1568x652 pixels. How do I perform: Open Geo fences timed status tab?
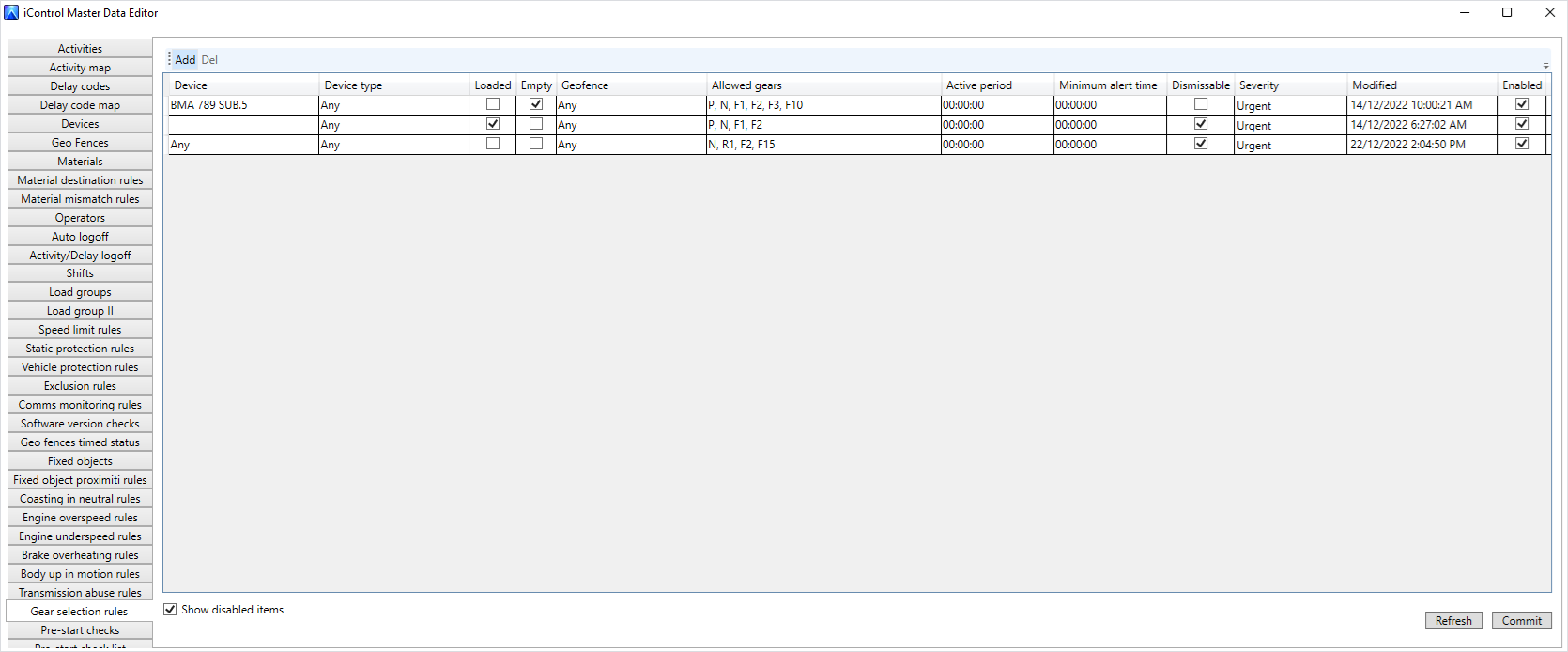[x=80, y=442]
